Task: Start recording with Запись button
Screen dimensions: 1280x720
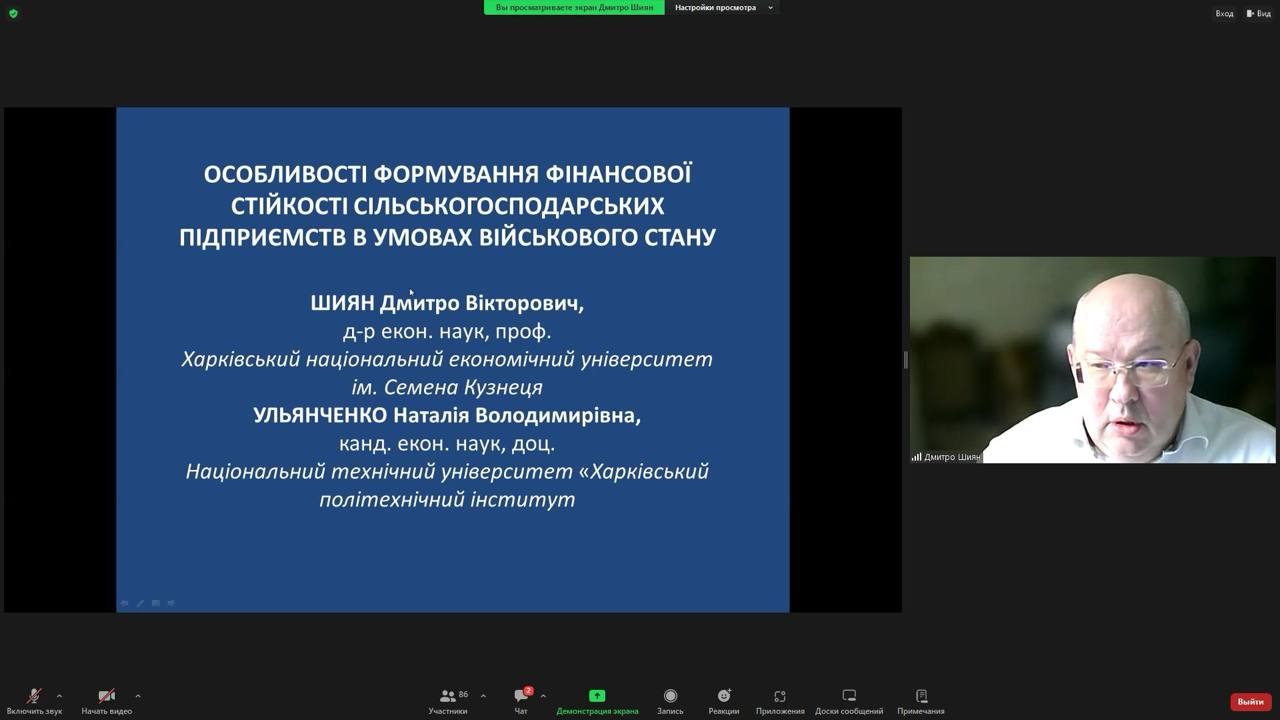Action: point(670,701)
